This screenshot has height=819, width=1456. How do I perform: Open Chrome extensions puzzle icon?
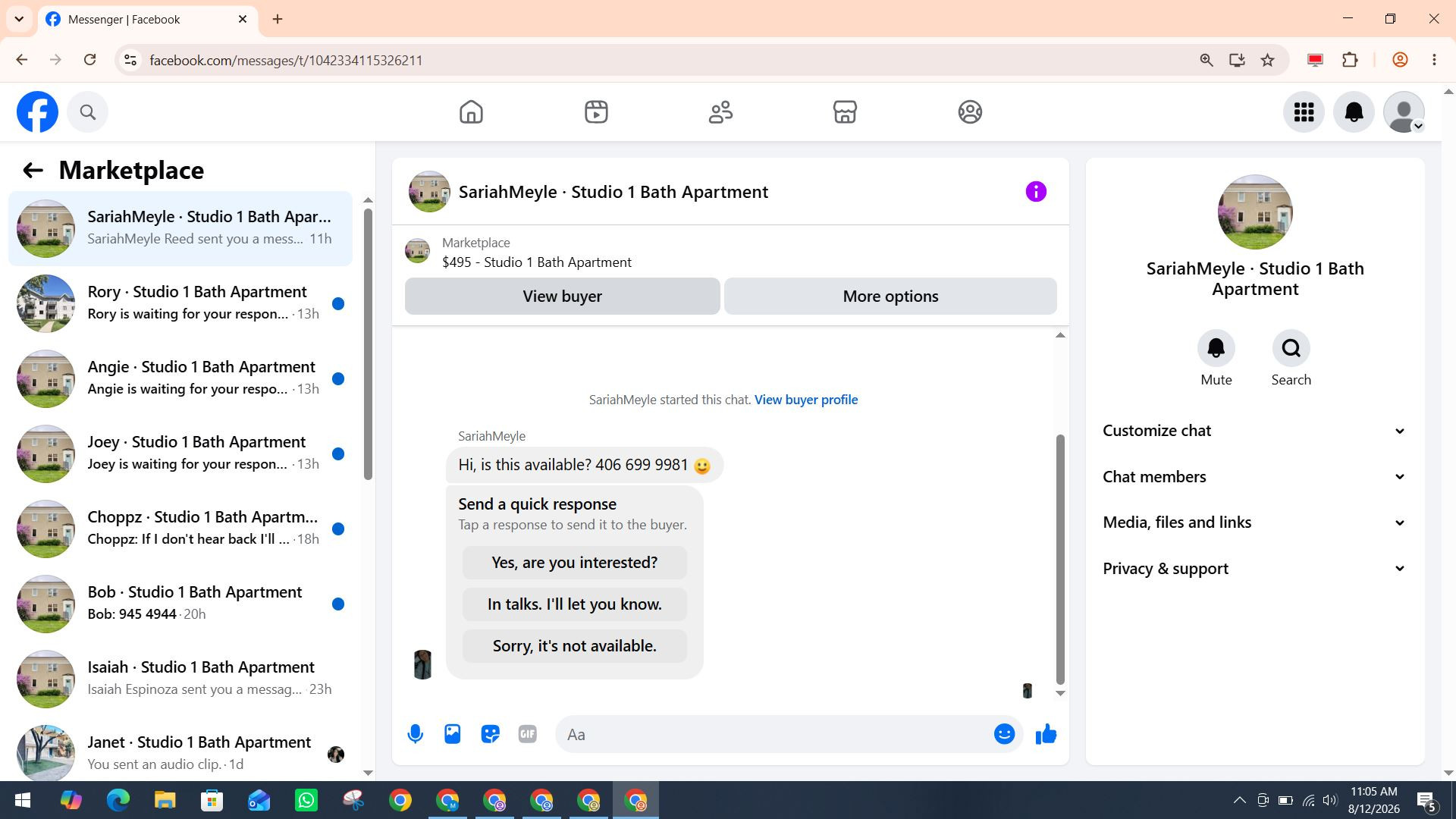1350,60
